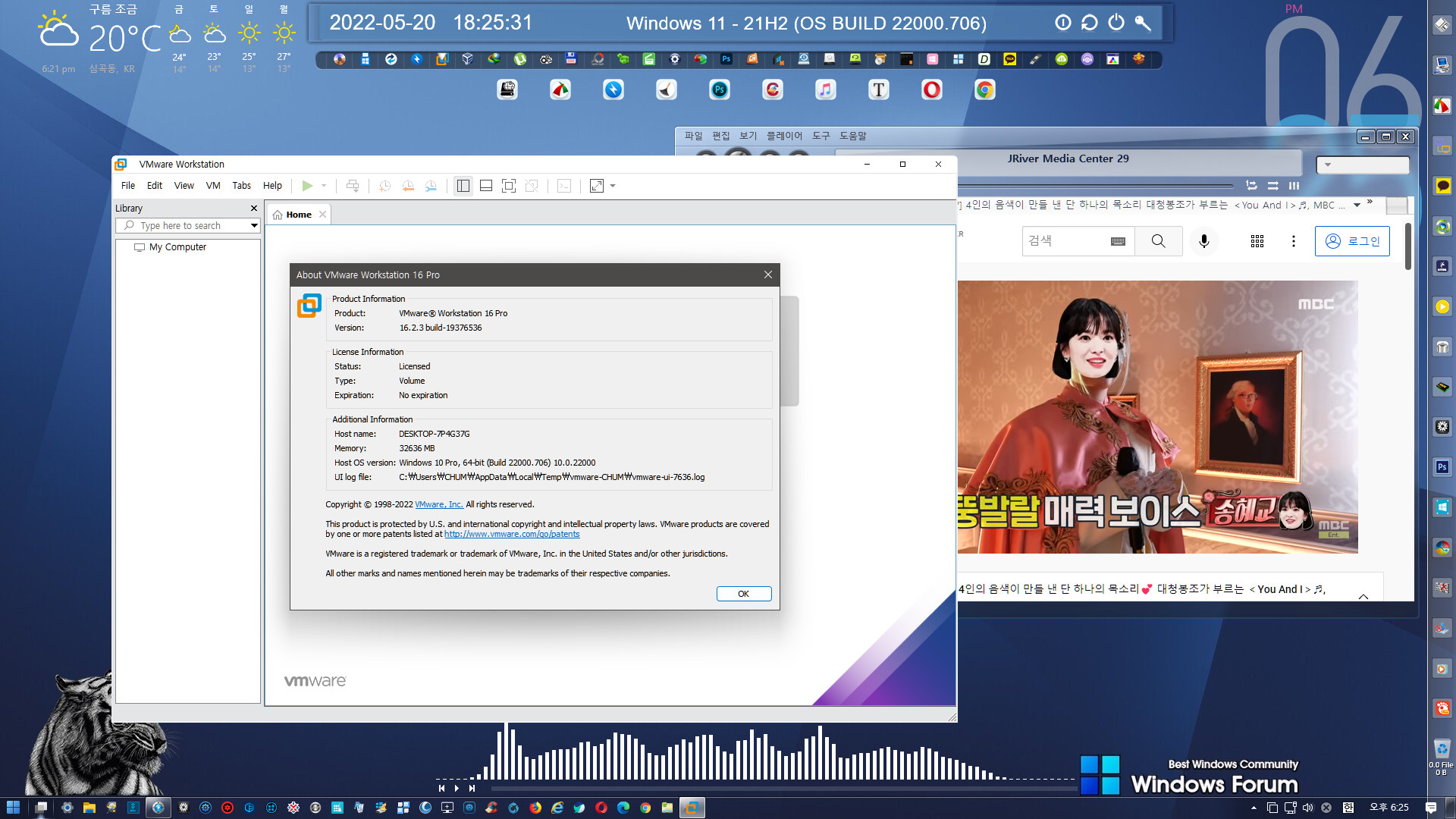
Task: Toggle the thumbnail bar view icon
Action: click(x=486, y=186)
